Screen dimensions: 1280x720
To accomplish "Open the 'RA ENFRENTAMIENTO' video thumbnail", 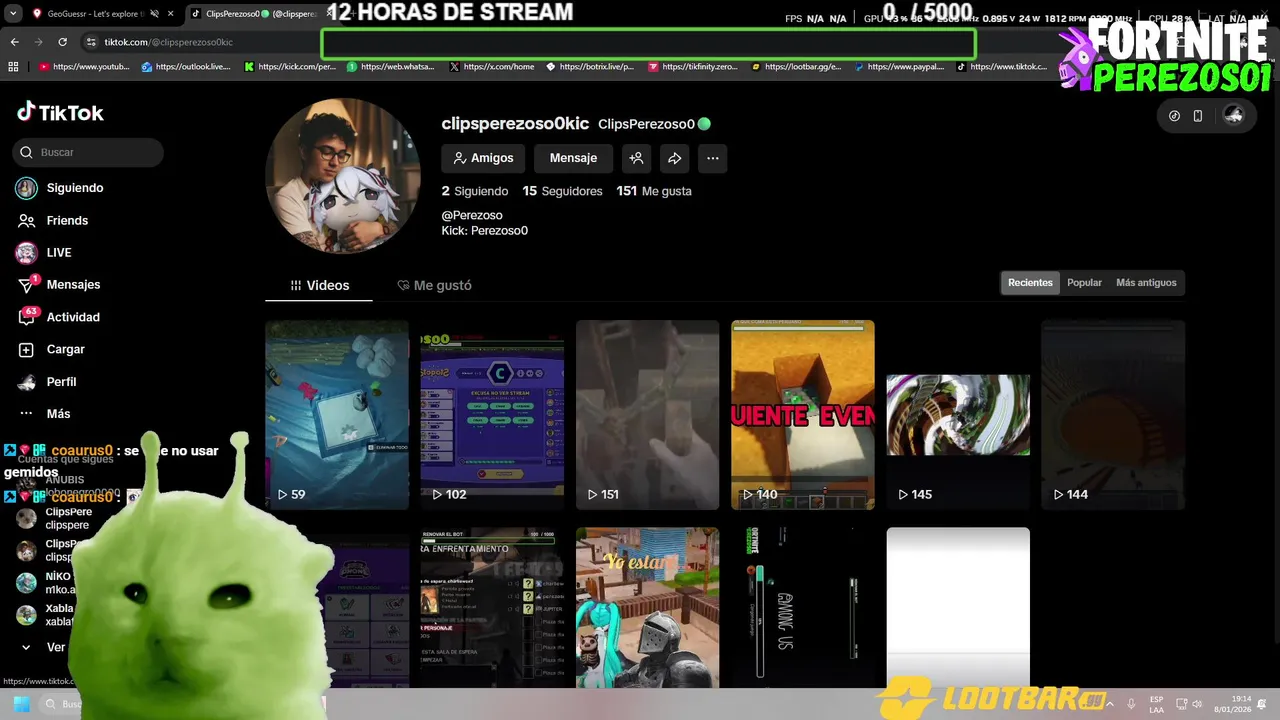I will (x=492, y=608).
